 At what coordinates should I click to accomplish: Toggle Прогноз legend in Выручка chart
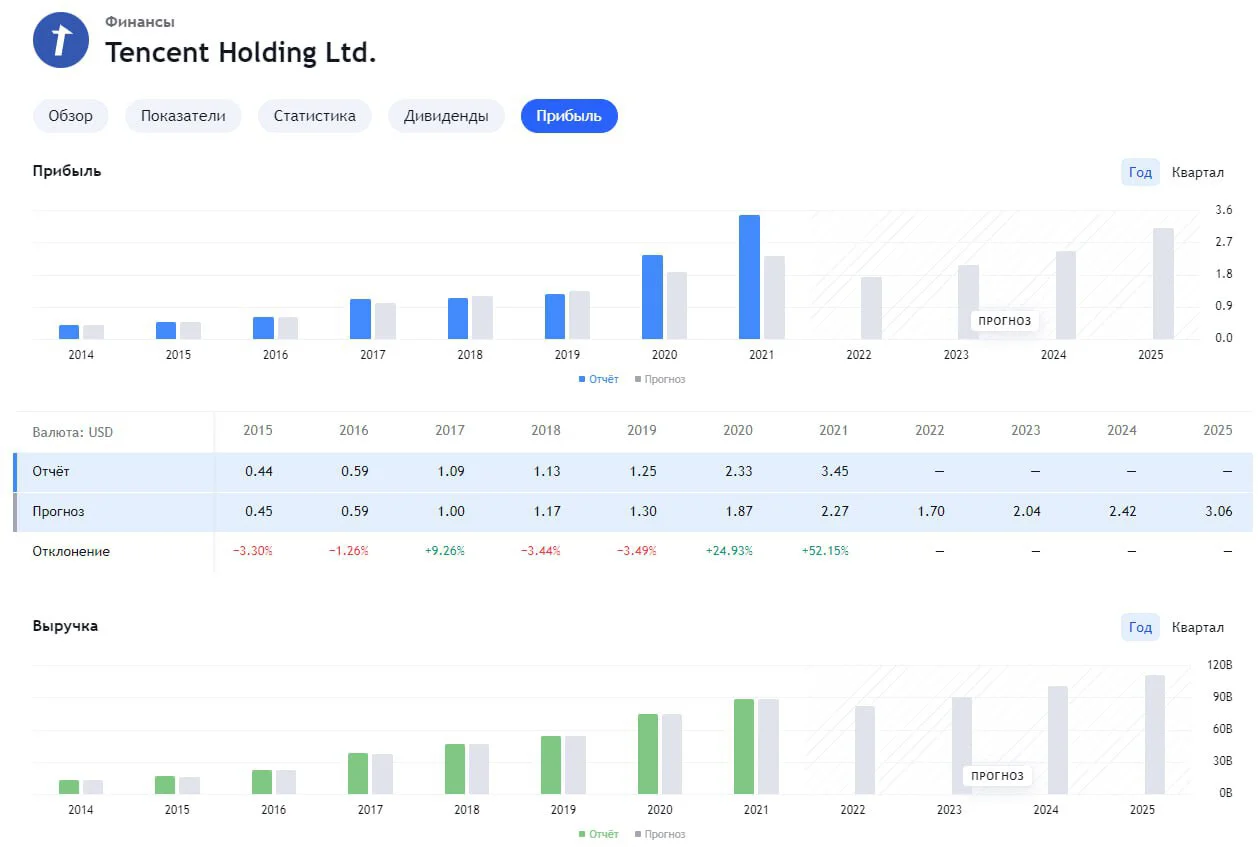pyautogui.click(x=660, y=834)
